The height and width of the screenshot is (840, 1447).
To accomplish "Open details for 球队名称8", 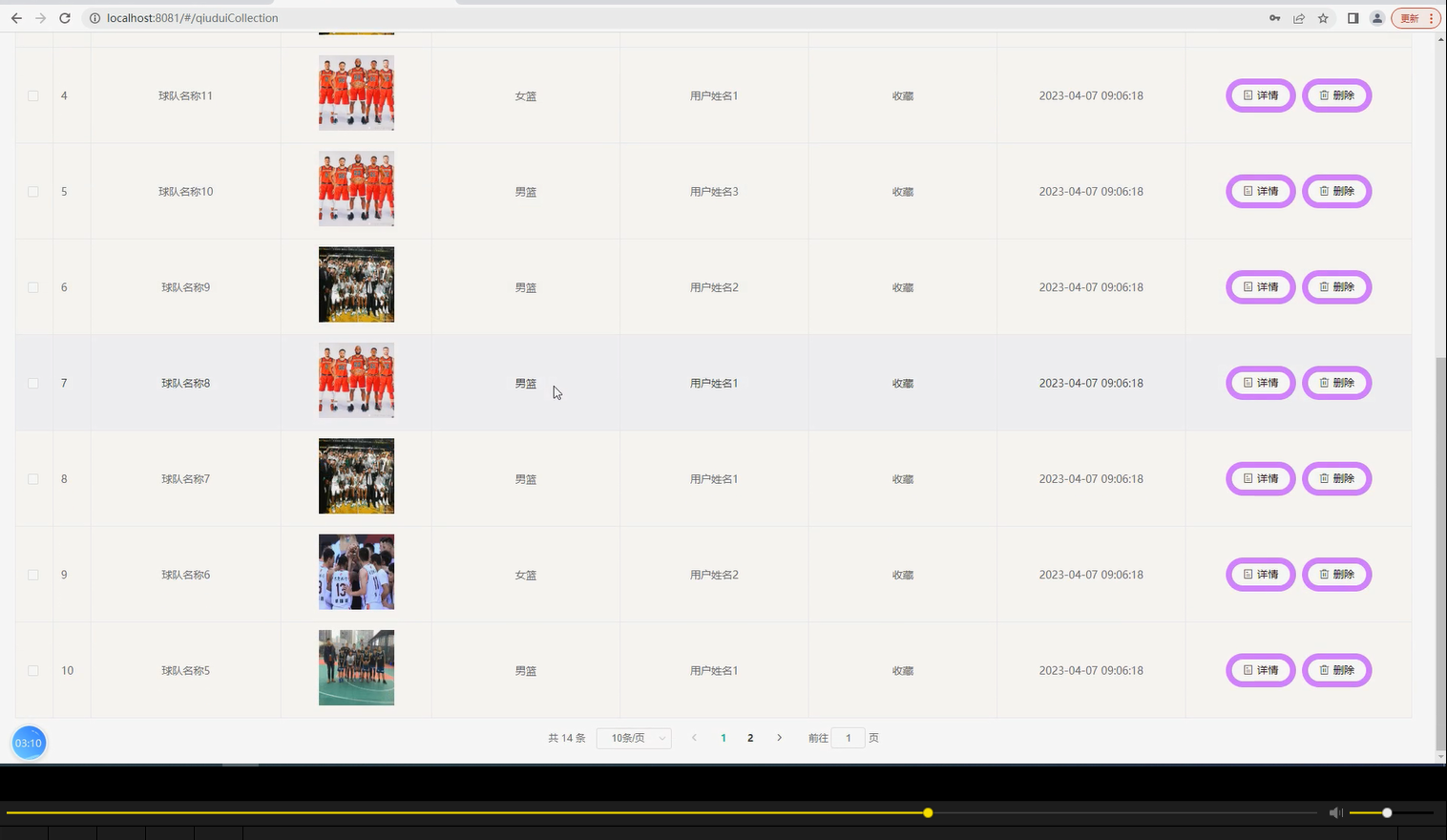I will 1261,383.
